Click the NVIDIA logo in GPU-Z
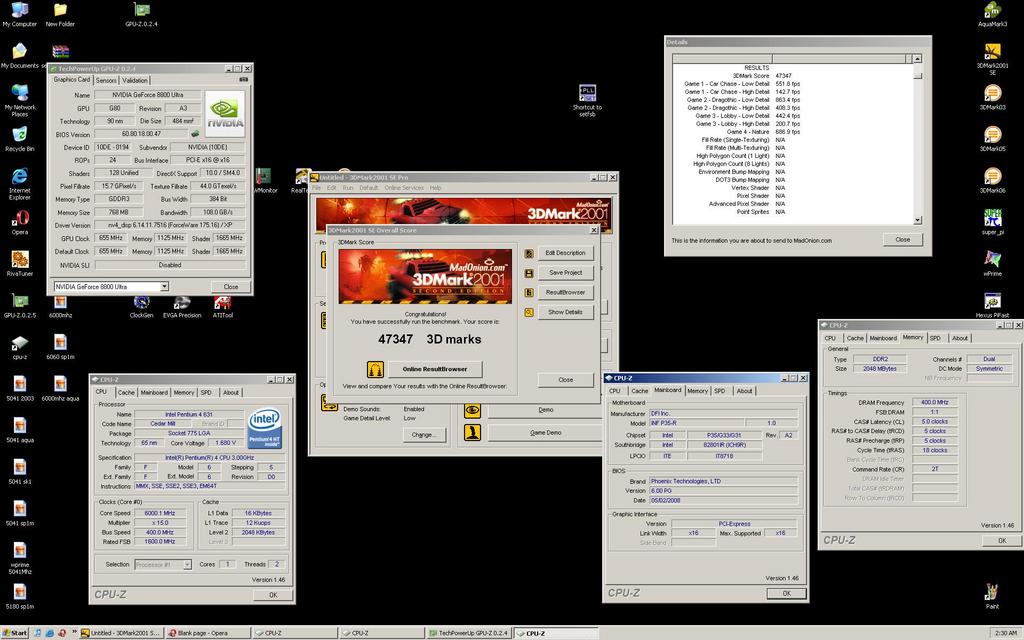Viewport: 1024px width, 640px height. (225, 113)
